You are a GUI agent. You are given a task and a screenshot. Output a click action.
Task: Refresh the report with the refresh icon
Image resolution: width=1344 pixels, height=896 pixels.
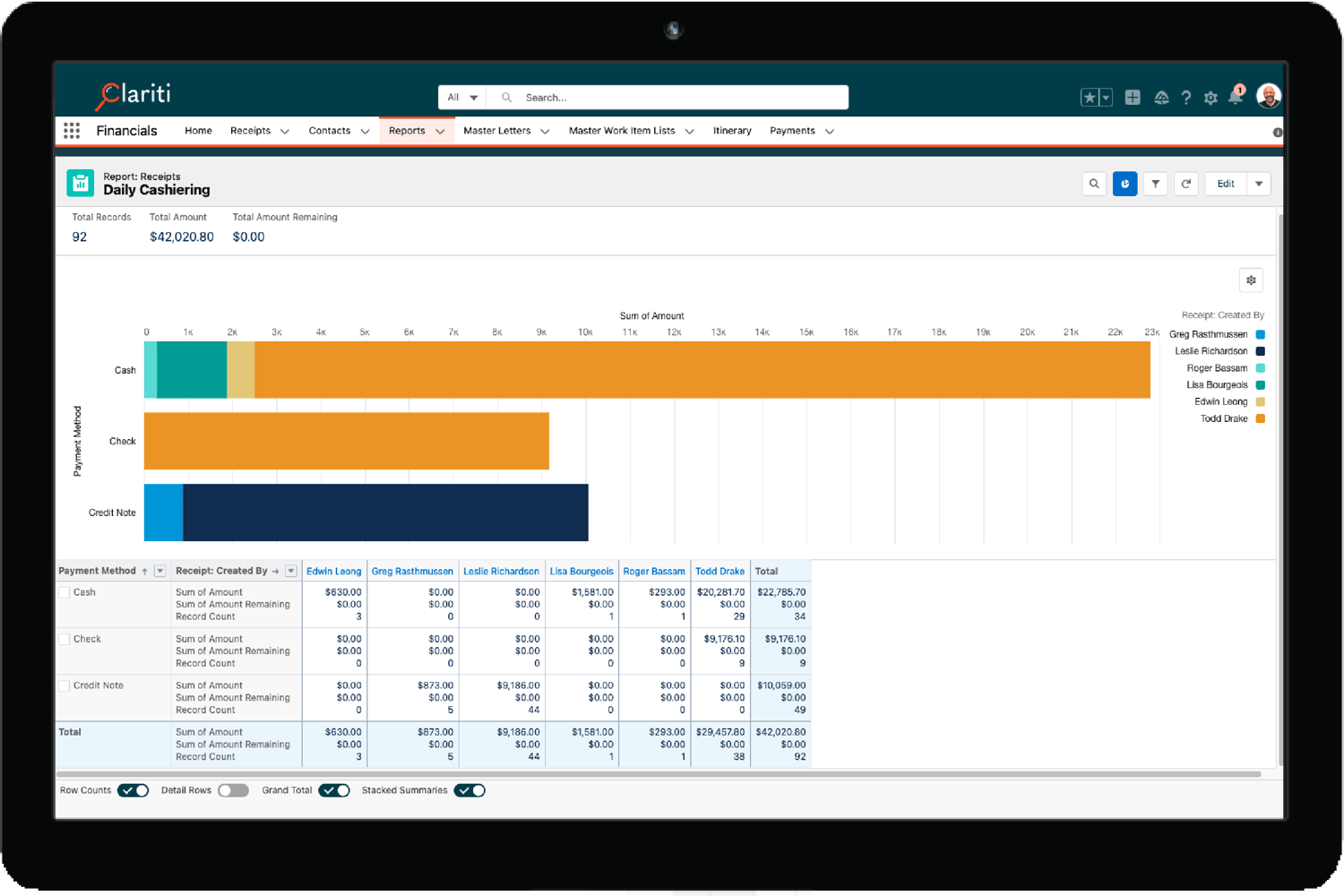(x=1185, y=184)
